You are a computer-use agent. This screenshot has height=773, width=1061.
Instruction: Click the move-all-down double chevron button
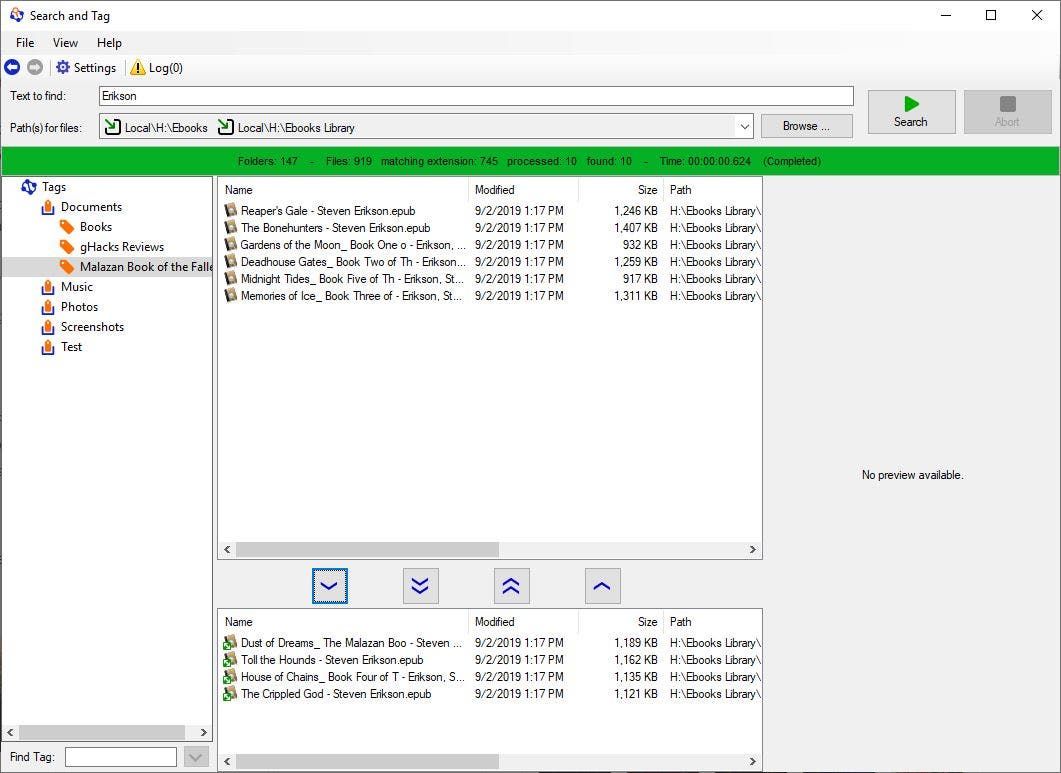420,586
